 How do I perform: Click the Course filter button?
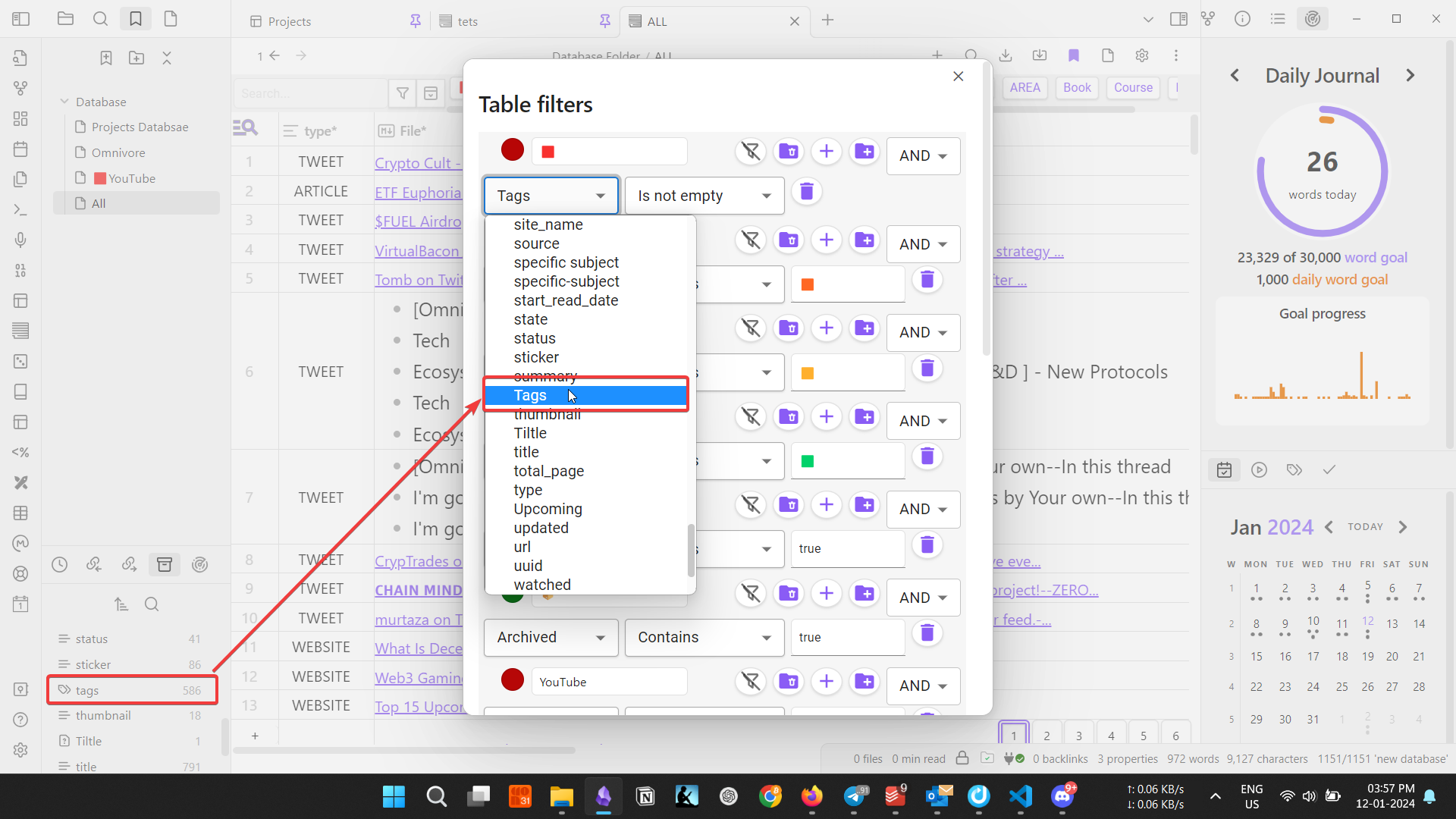[1133, 87]
